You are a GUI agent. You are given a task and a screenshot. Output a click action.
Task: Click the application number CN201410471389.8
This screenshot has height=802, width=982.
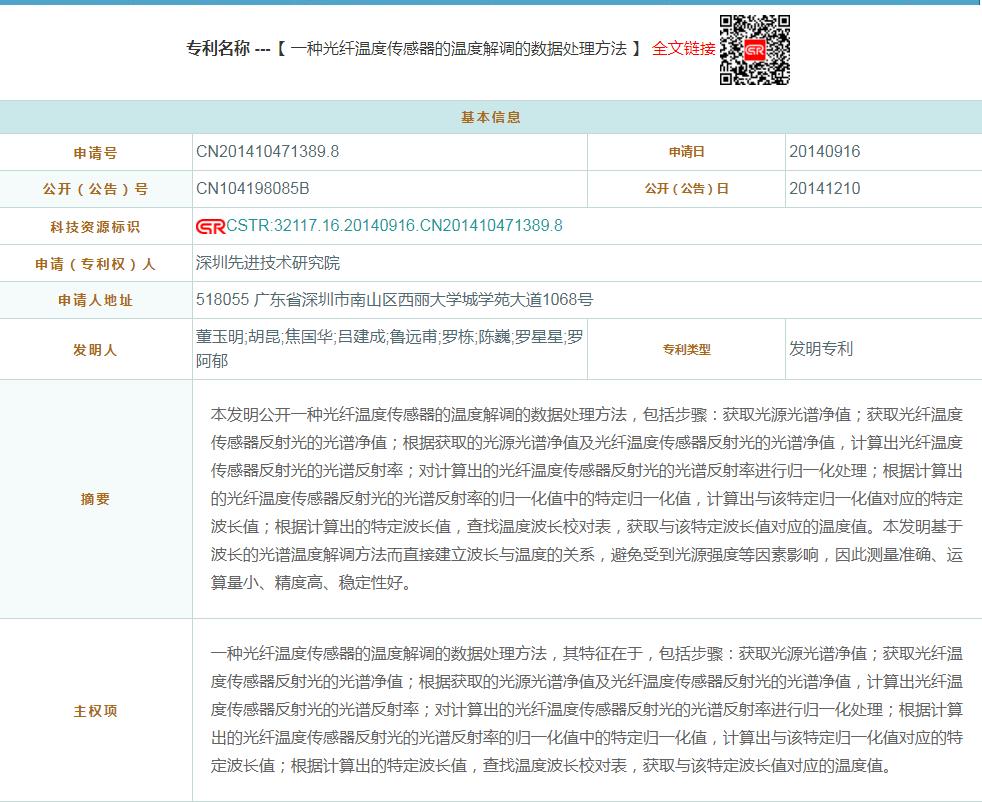(267, 152)
